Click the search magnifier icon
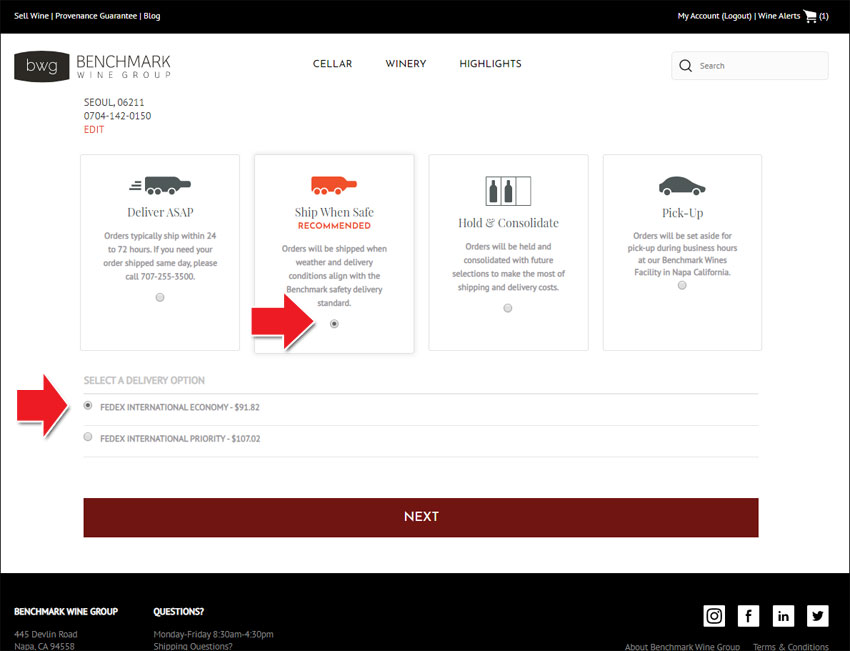Image resolution: width=850 pixels, height=651 pixels. point(685,66)
